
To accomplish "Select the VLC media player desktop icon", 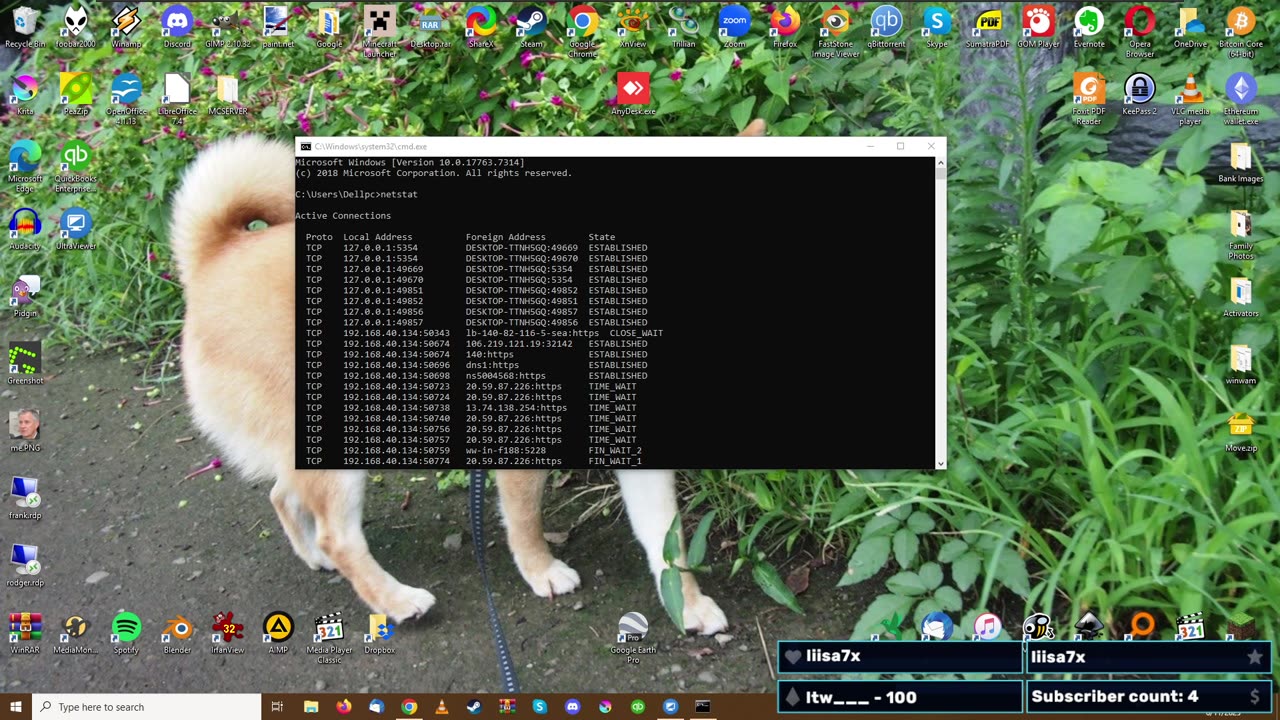I will pos(1190,98).
